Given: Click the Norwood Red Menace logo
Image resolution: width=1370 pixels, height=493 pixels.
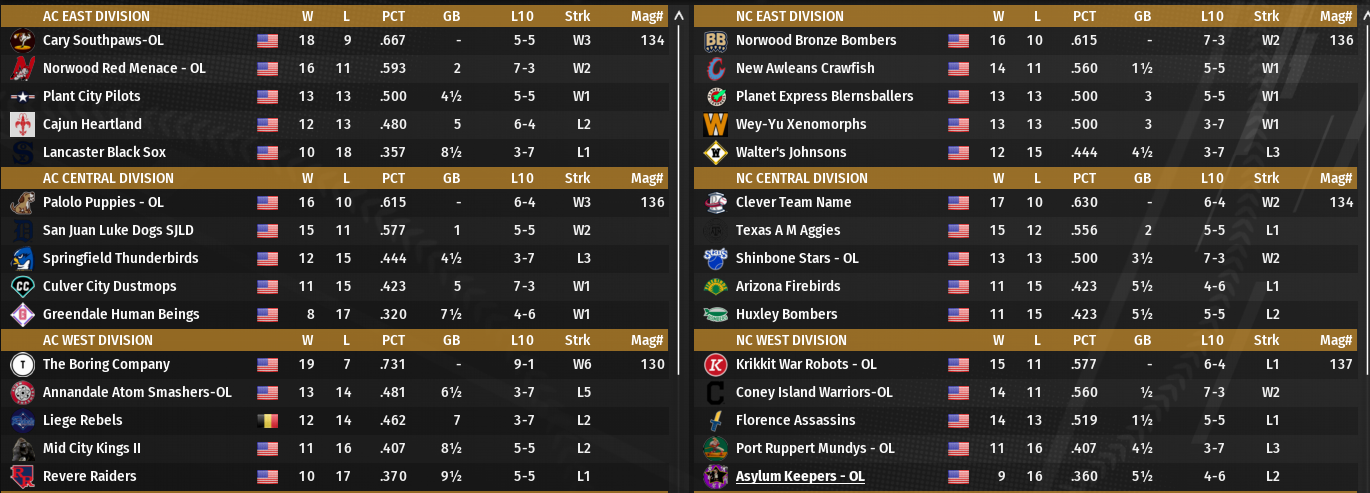Looking at the screenshot, I should coord(22,69).
